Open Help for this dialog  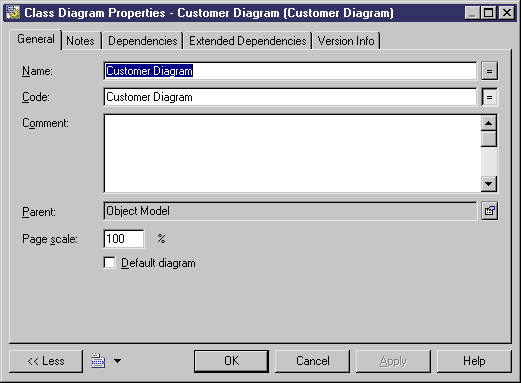(474, 361)
